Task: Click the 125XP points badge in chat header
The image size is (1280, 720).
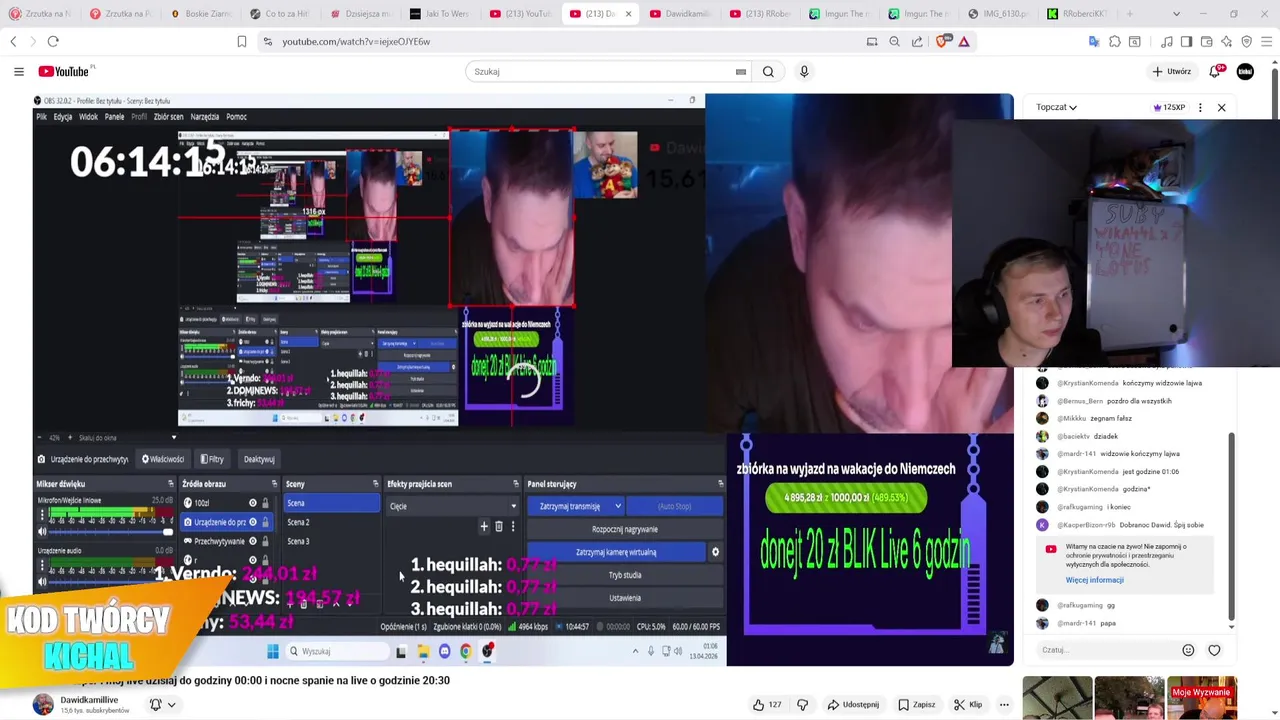Action: coord(1169,107)
